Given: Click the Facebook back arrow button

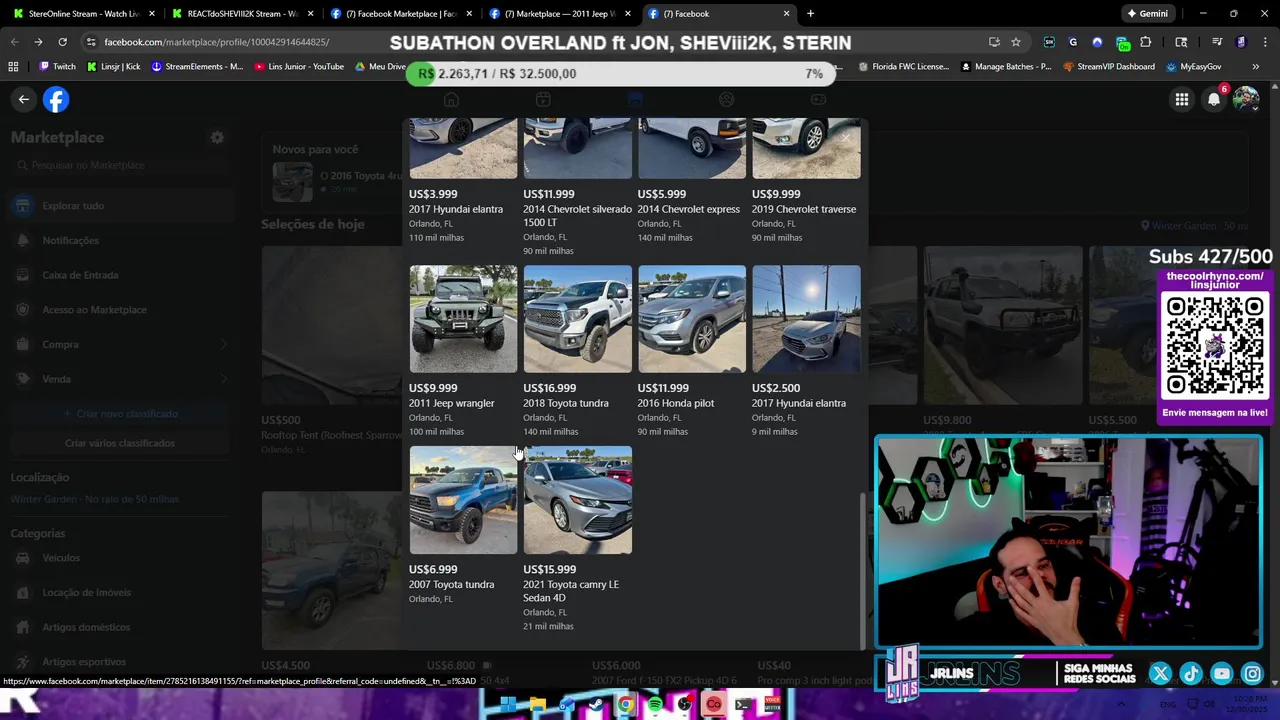Looking at the screenshot, I should click(x=24, y=99).
